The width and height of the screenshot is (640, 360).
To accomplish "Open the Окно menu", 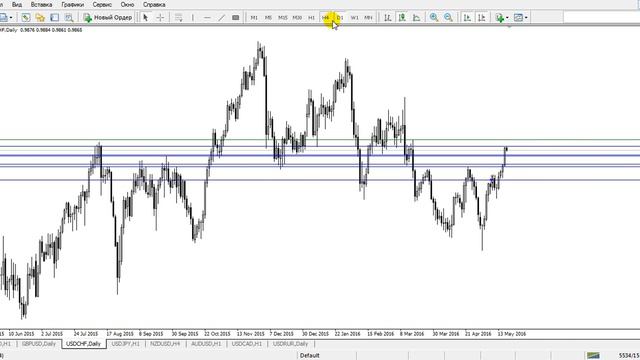I will pyautogui.click(x=127, y=4).
